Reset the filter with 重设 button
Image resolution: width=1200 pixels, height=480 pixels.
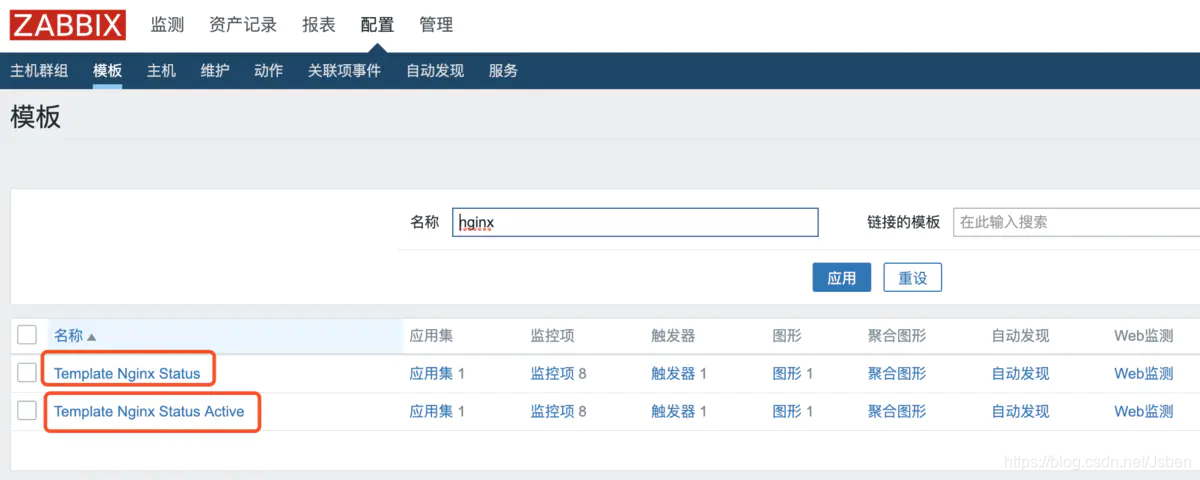(913, 278)
